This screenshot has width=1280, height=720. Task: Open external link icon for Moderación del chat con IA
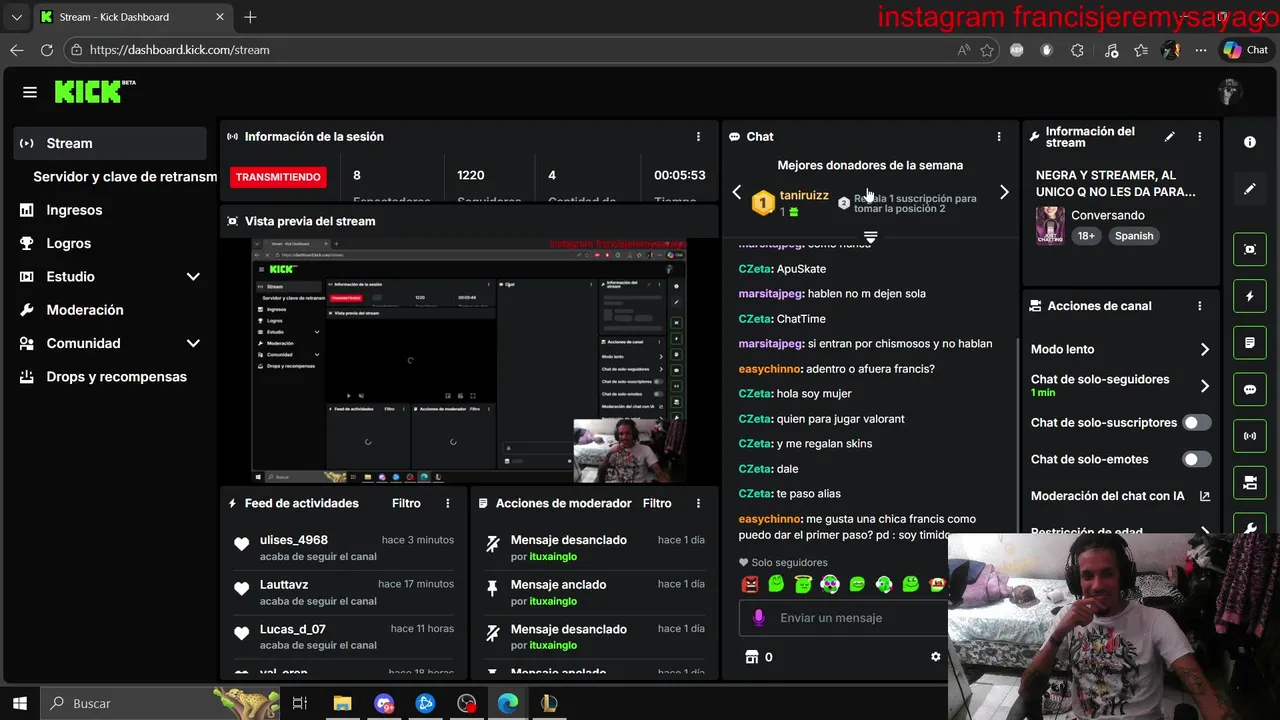pos(1205,496)
